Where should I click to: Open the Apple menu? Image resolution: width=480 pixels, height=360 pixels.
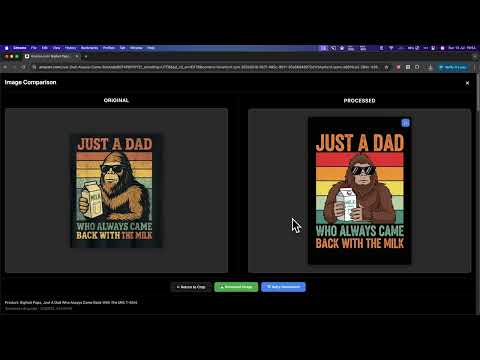(x=6, y=48)
